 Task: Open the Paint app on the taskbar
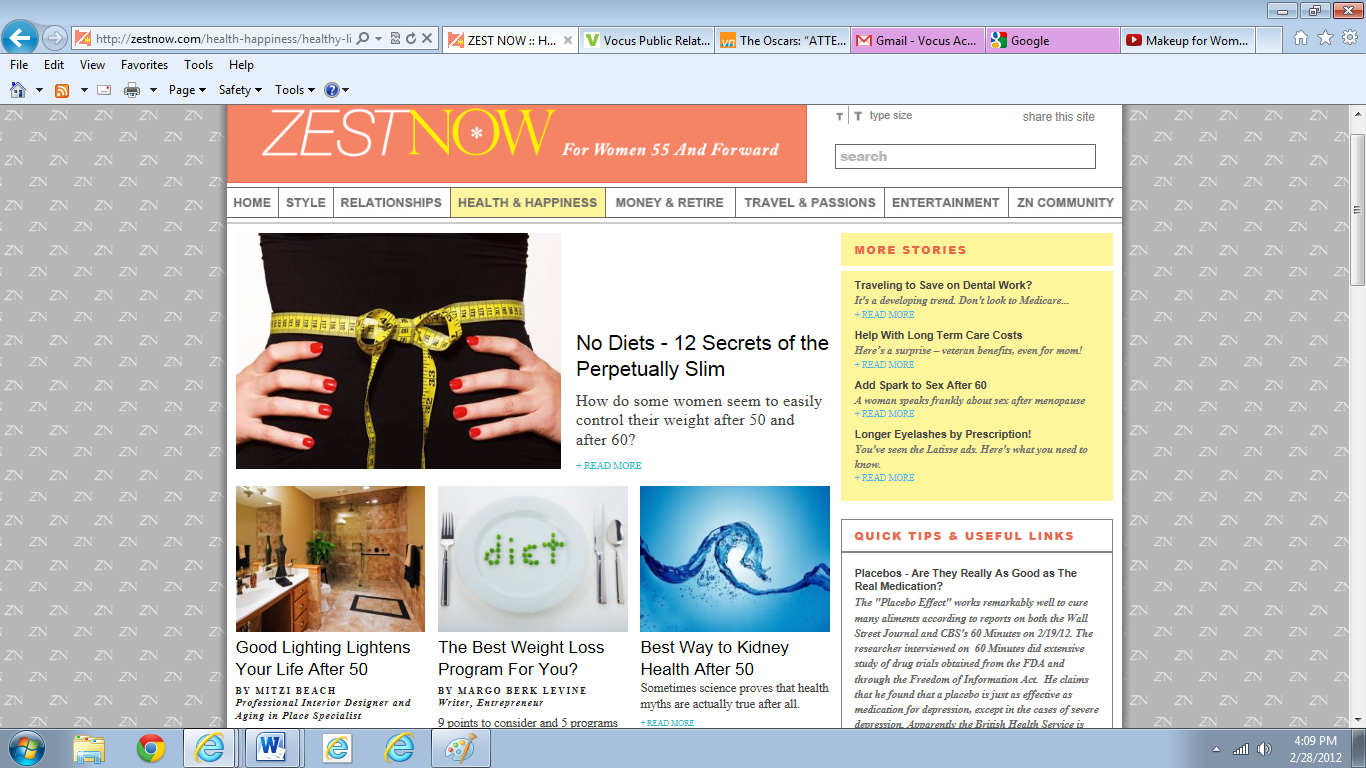point(460,748)
